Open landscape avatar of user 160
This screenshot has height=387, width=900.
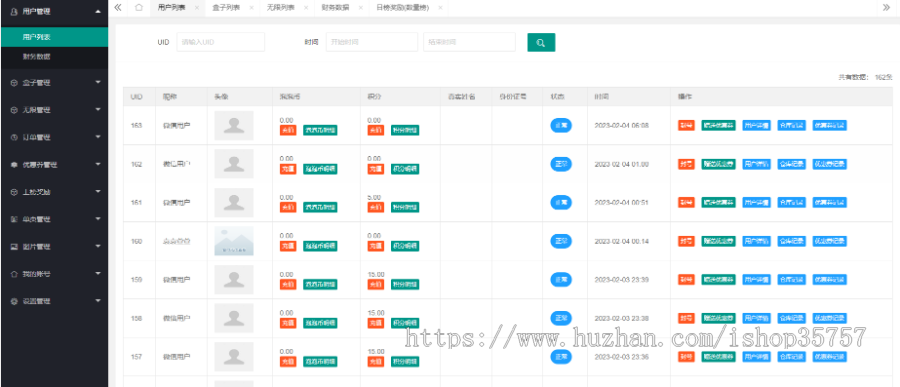[234, 241]
